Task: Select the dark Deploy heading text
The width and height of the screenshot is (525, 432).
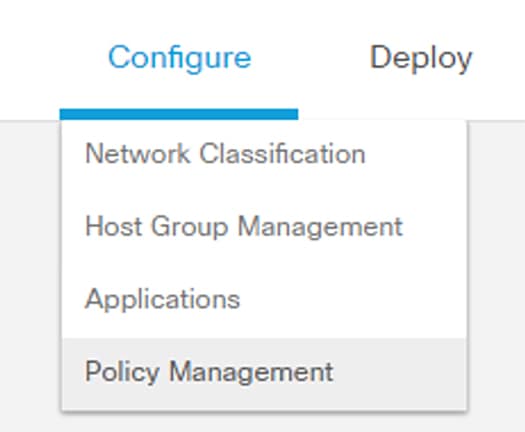Action: pos(421,59)
